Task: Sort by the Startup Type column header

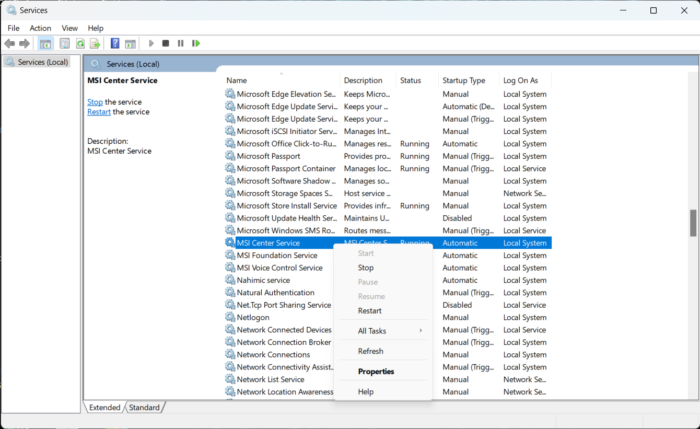Action: (468, 80)
